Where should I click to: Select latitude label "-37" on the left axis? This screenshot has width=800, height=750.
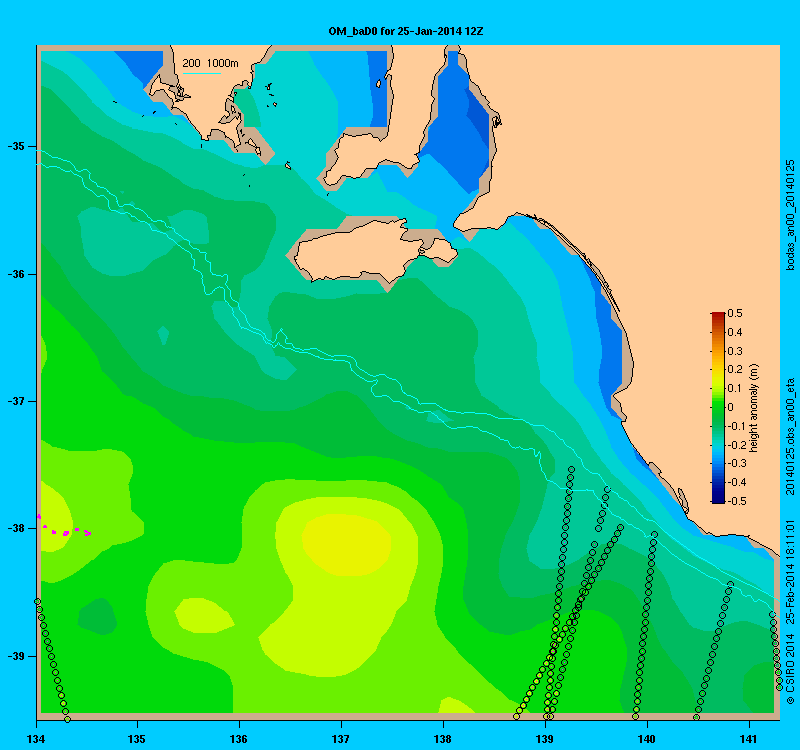pos(16,401)
